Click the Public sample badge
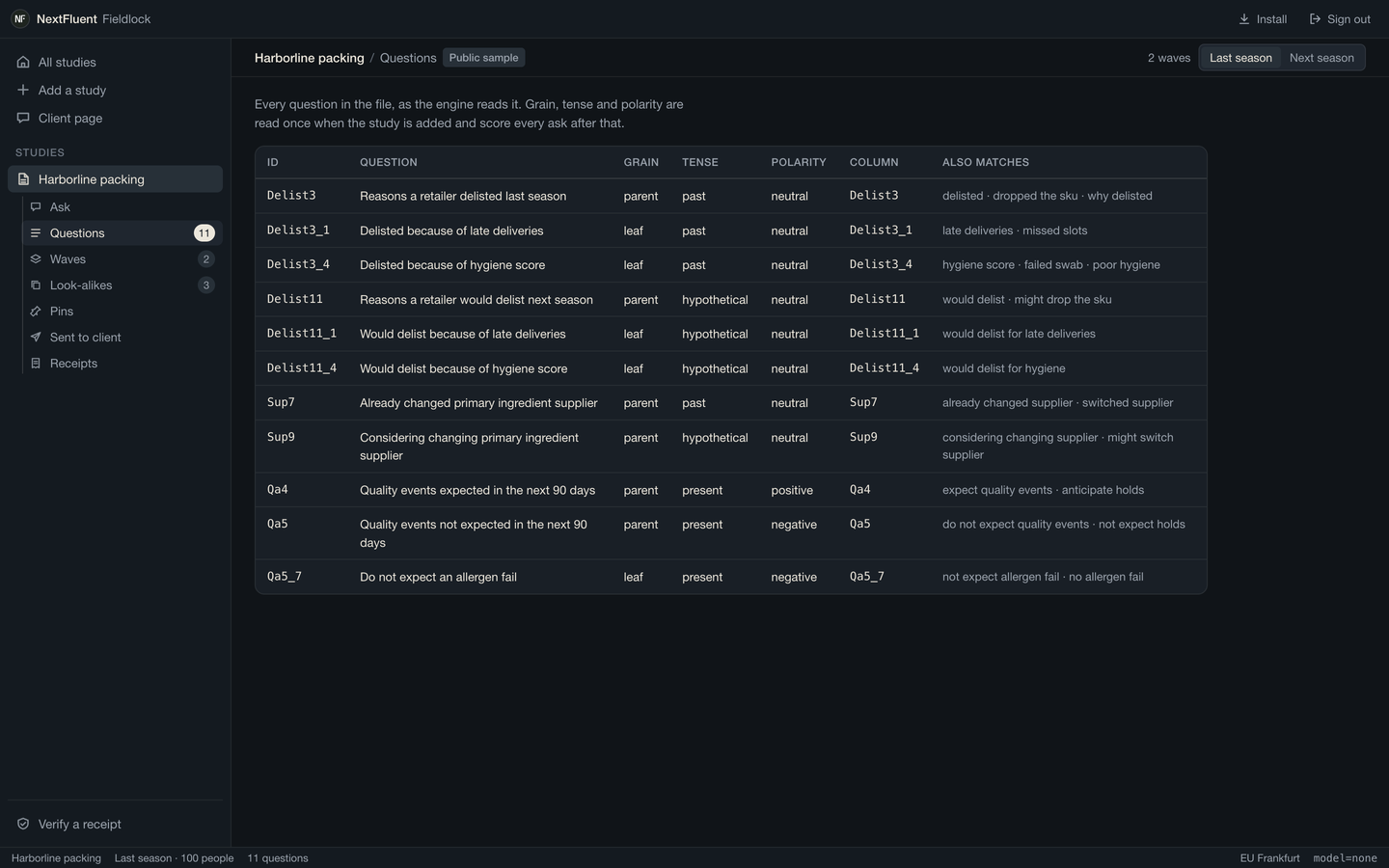Screen dimensions: 1389x868 483,58
